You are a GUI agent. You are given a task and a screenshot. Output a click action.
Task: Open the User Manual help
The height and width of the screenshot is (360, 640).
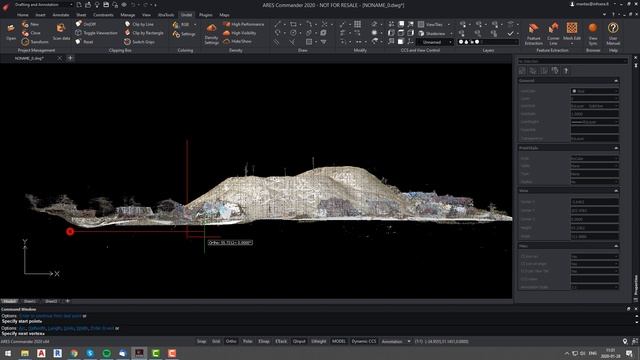pyautogui.click(x=613, y=33)
